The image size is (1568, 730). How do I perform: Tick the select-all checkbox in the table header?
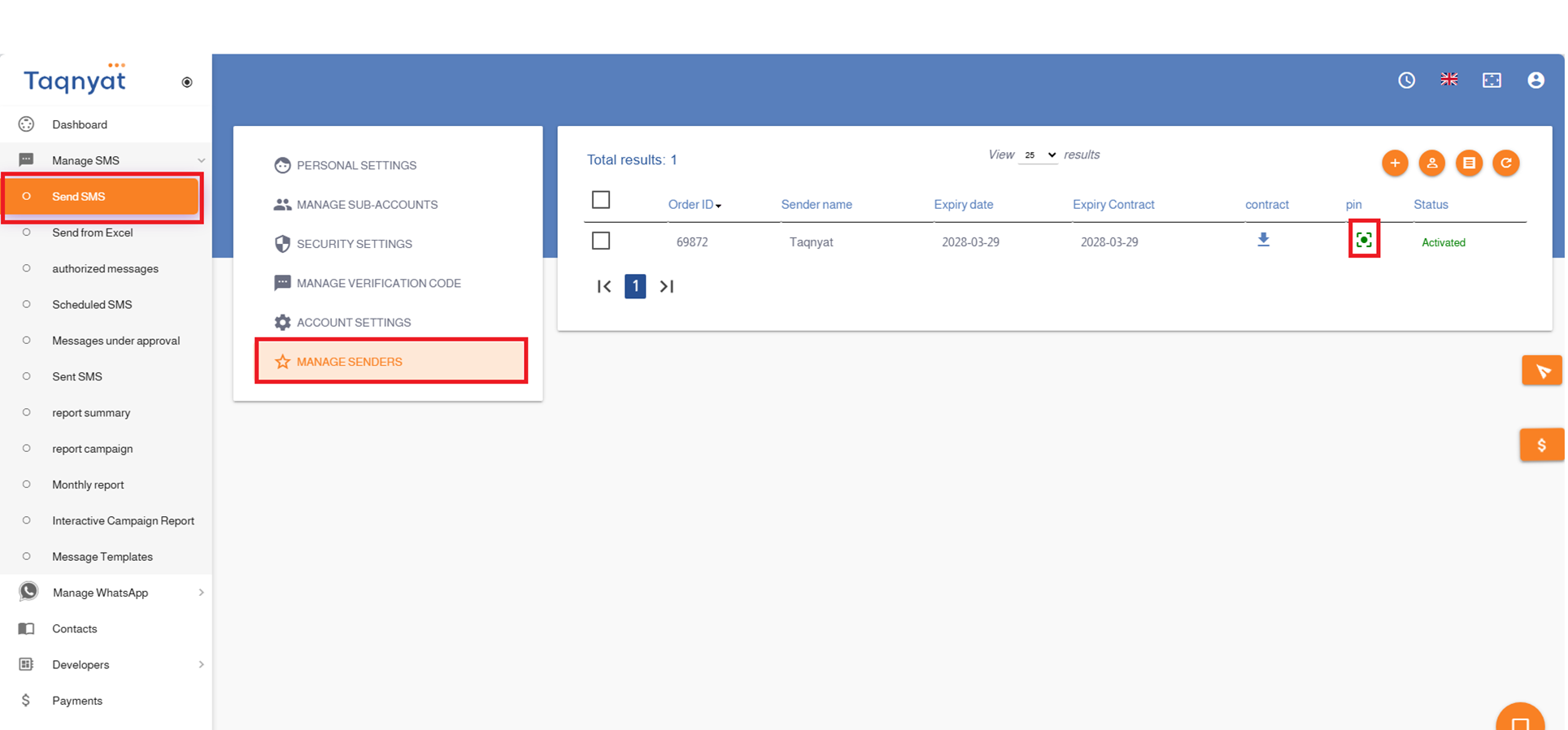pos(601,200)
